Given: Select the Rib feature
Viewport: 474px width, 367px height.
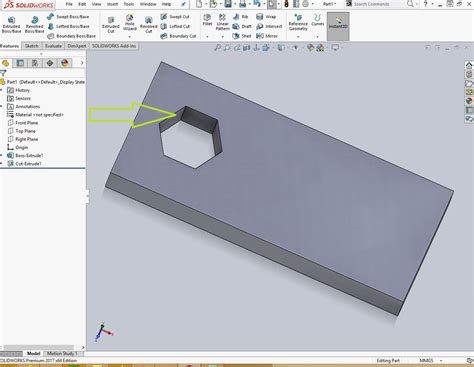Looking at the screenshot, I should click(240, 17).
